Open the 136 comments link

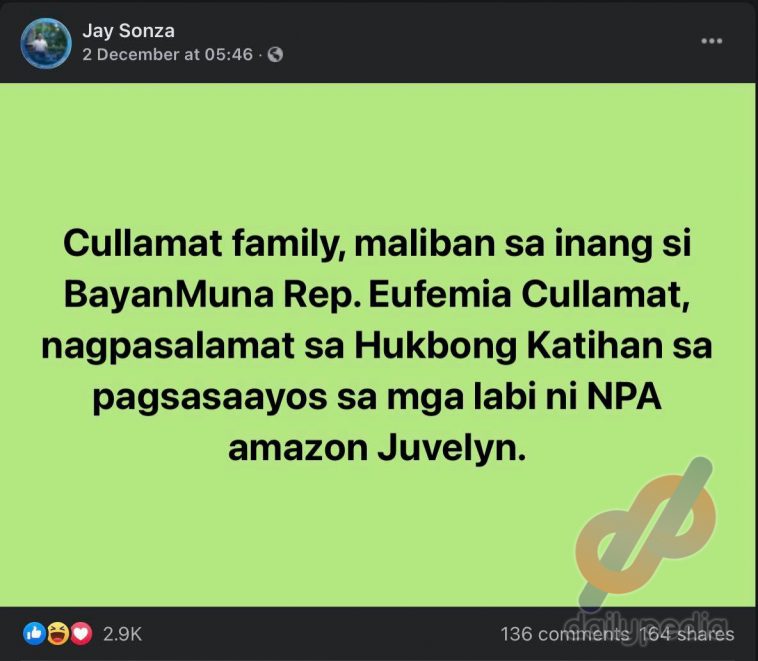click(x=565, y=634)
